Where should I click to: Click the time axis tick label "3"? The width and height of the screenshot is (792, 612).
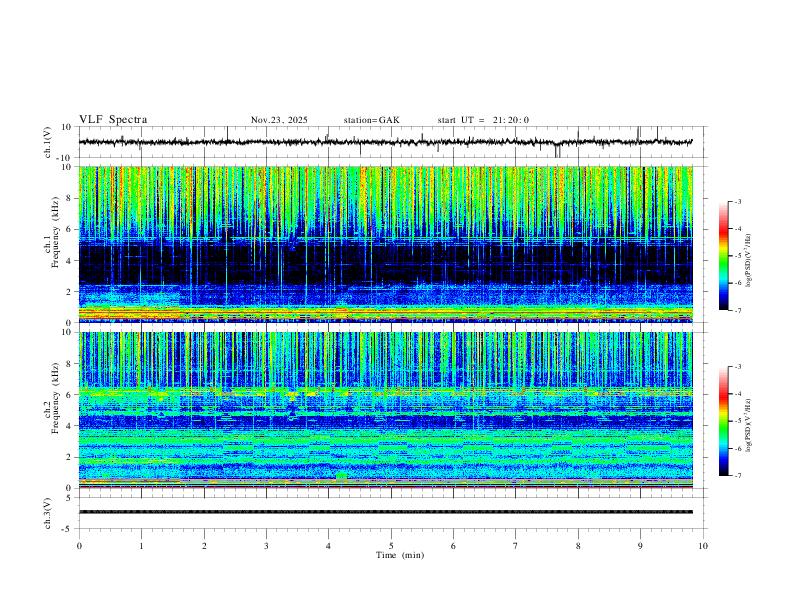[266, 546]
